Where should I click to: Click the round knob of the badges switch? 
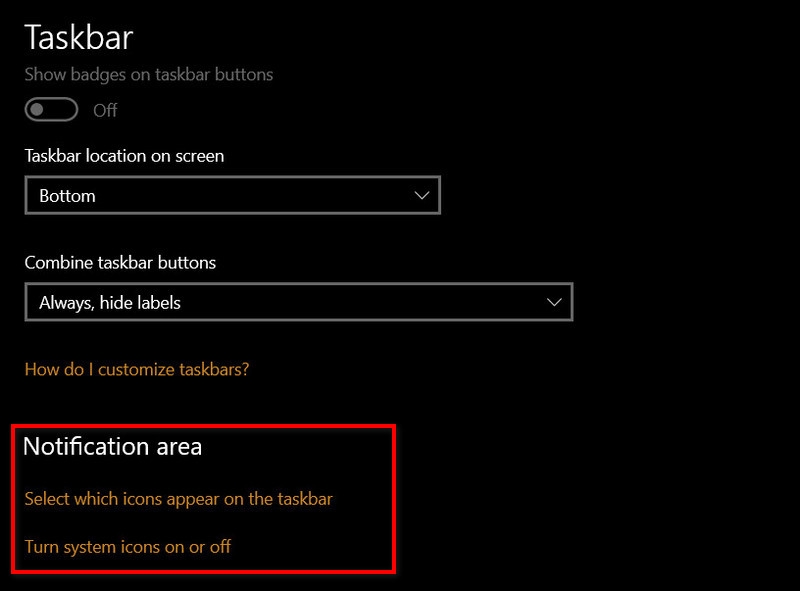point(37,110)
